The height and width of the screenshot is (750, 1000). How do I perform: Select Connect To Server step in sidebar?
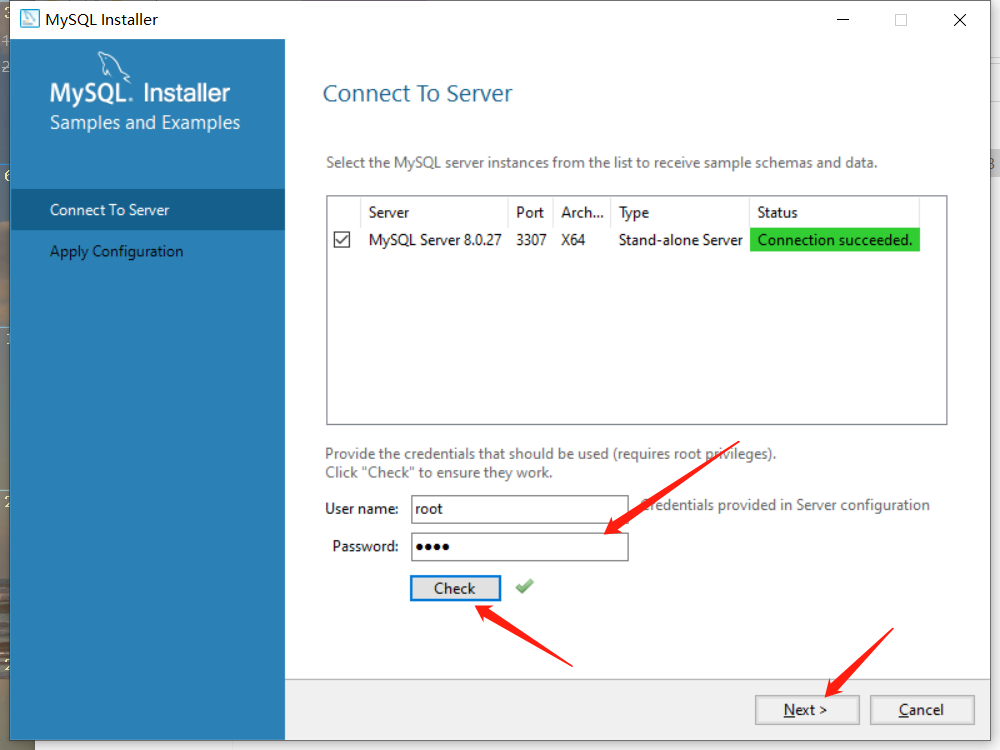(x=147, y=210)
